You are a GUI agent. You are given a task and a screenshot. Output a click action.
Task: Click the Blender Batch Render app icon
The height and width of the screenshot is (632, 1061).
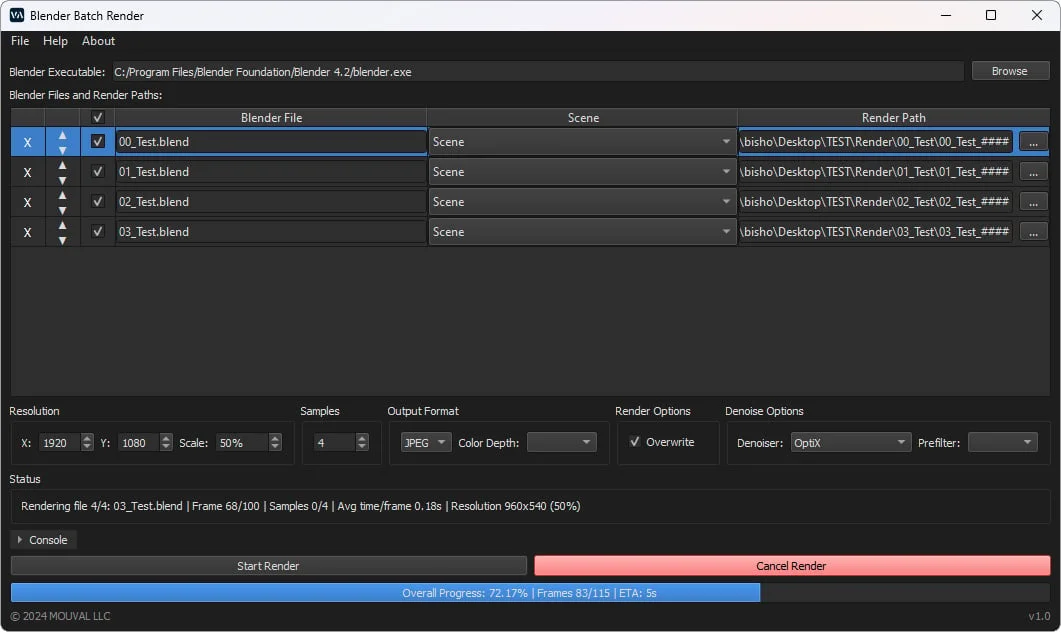click(16, 15)
